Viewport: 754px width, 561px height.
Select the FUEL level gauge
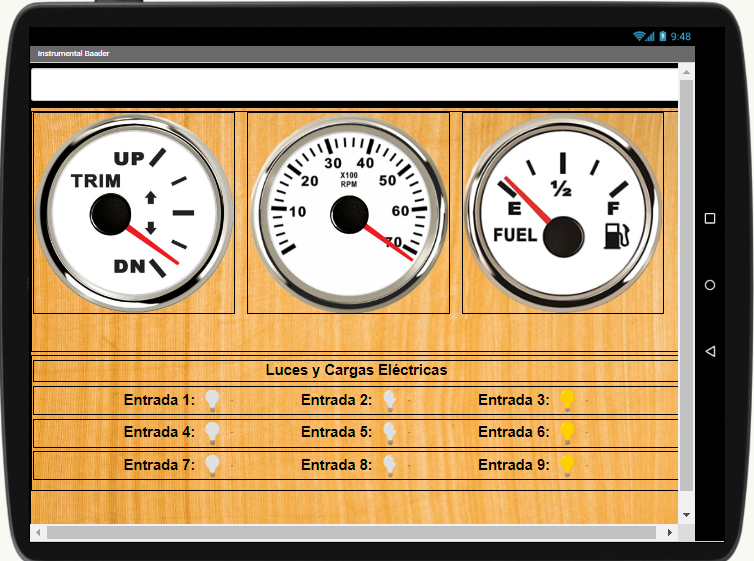pos(563,214)
